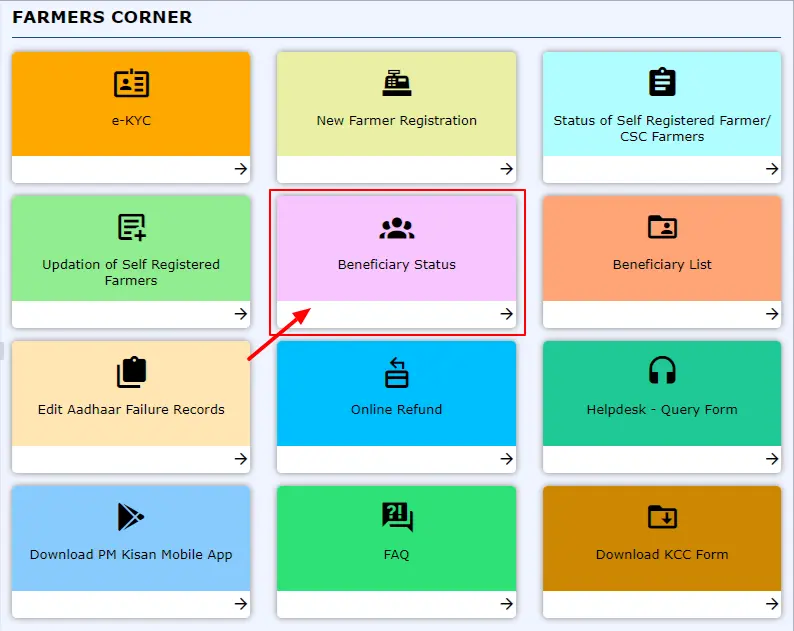Click the arrow under Helpdesk - Query Form card
794x631 pixels.
(x=772, y=459)
